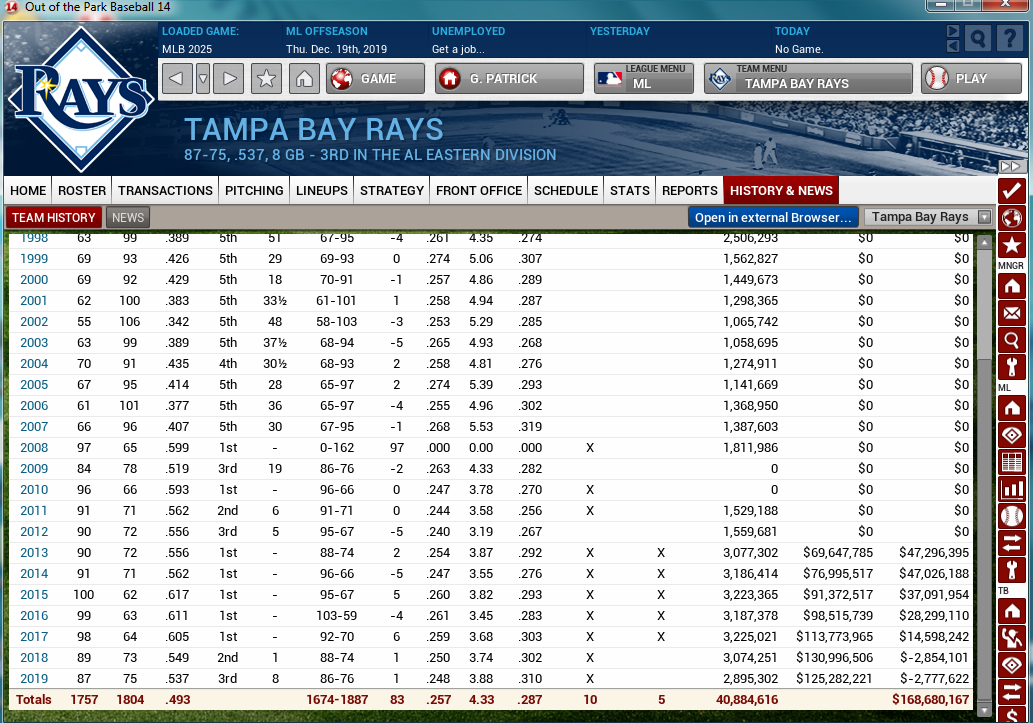1033x723 pixels.
Task: Open the League Menu ML dropdown
Action: coord(643,79)
